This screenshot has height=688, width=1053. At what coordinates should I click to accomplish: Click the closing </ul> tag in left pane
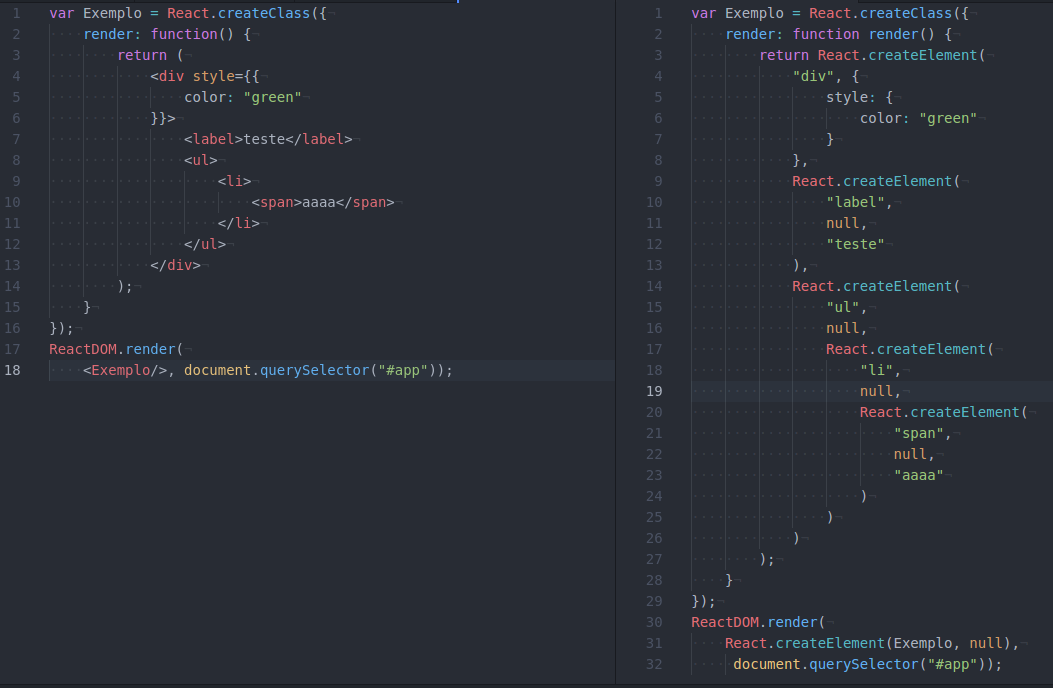[x=205, y=244]
